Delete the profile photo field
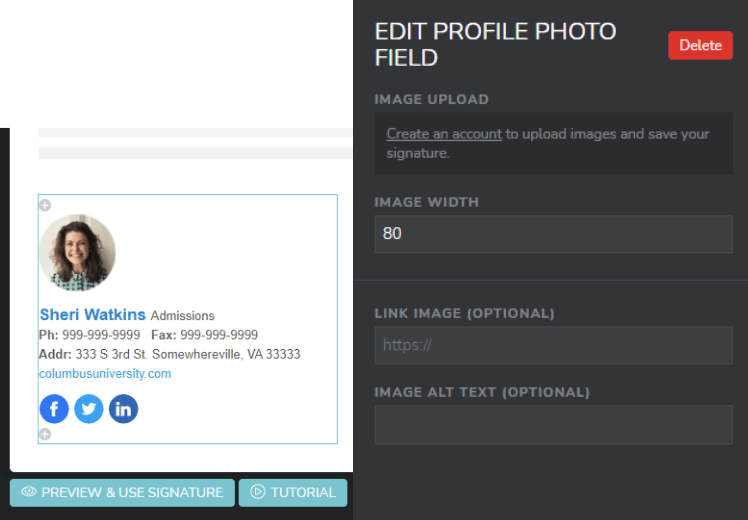Viewport: 748px width, 520px height. point(700,45)
